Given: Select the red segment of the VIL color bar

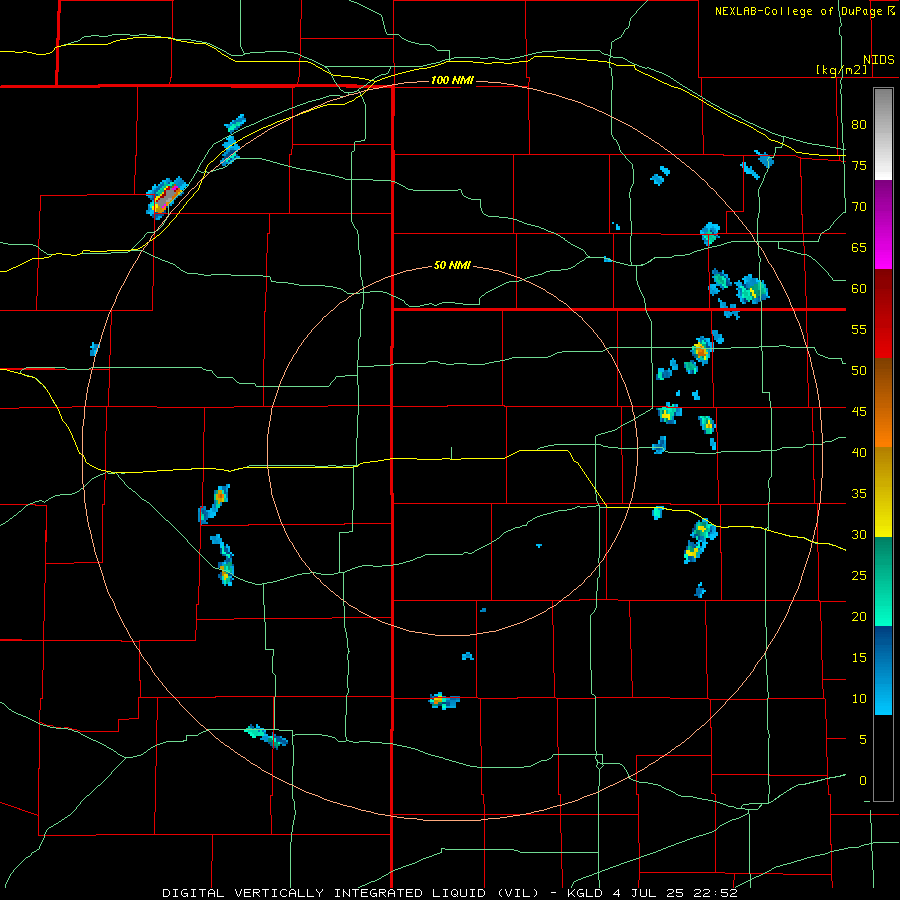Looking at the screenshot, I should [883, 313].
